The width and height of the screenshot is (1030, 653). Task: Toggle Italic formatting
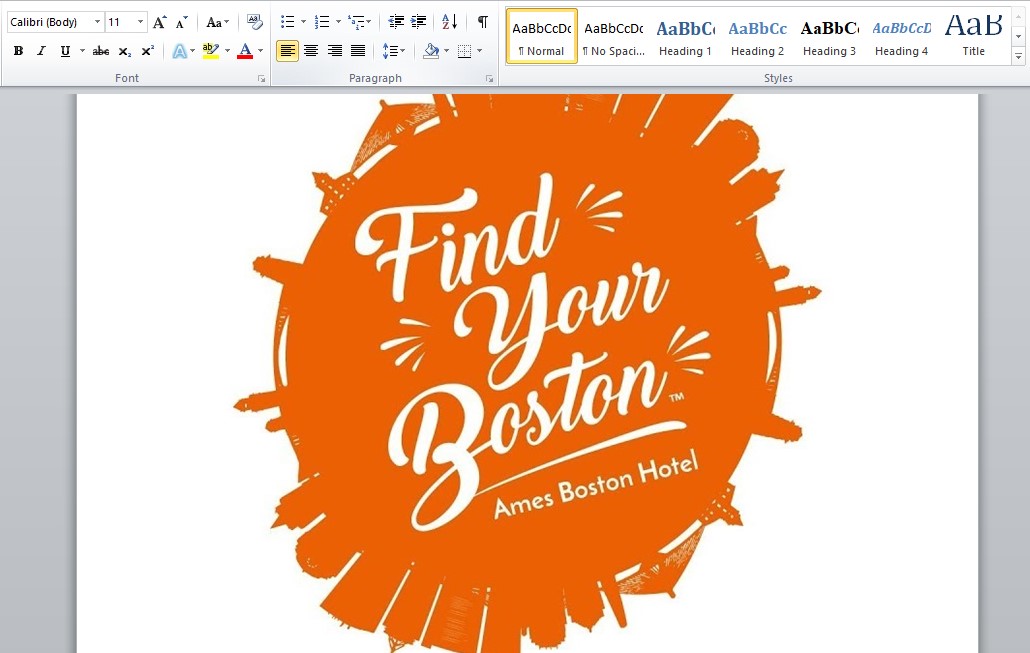(41, 51)
